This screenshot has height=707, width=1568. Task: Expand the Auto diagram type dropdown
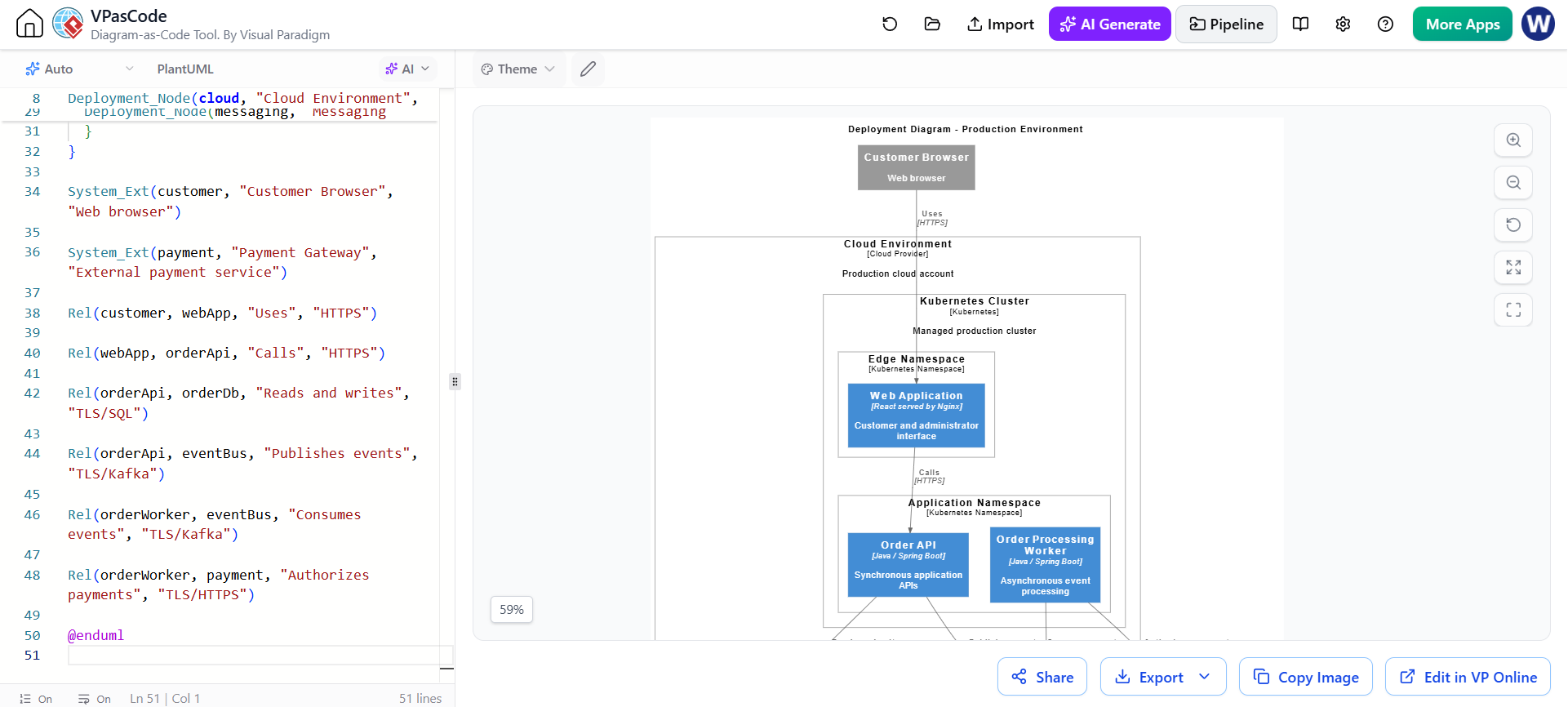79,69
